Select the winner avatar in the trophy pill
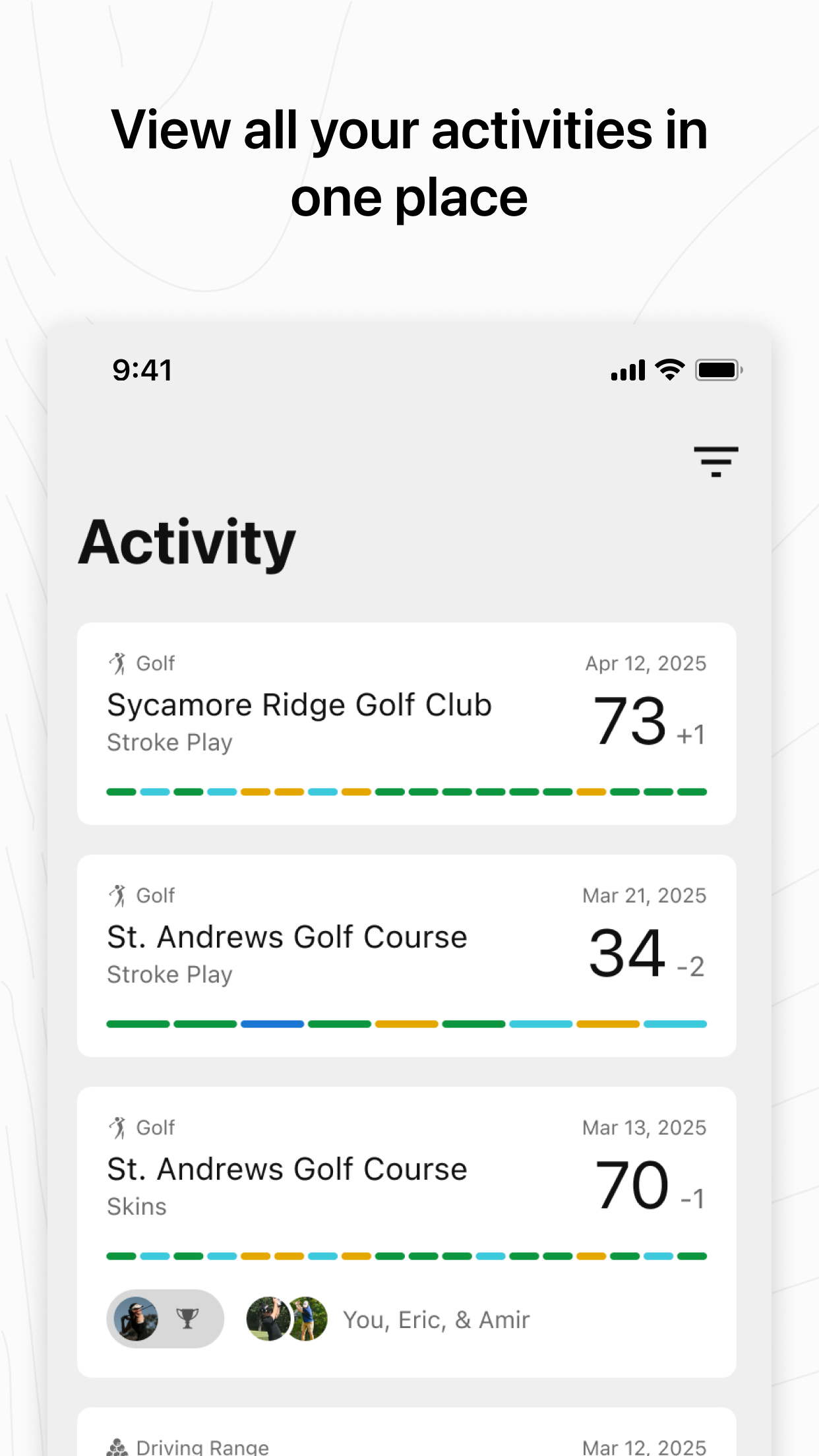The height and width of the screenshot is (1456, 819). [x=136, y=1319]
